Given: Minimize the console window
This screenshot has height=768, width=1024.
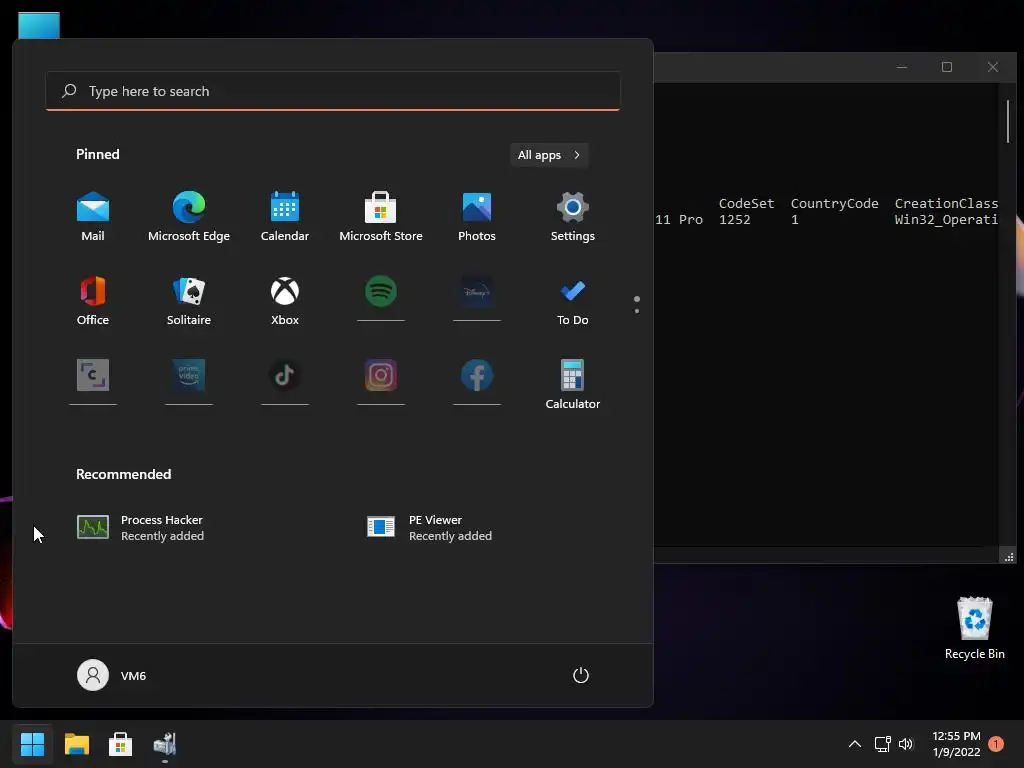Looking at the screenshot, I should click(x=902, y=67).
